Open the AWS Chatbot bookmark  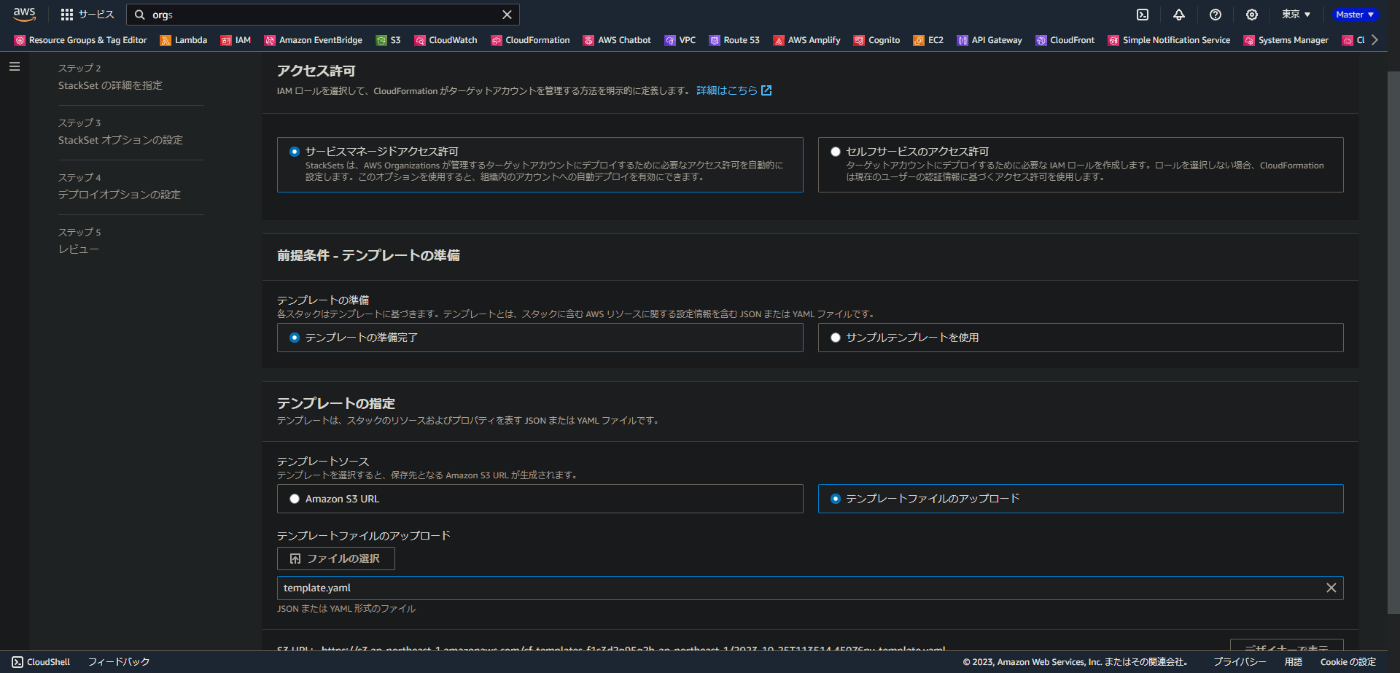point(616,40)
